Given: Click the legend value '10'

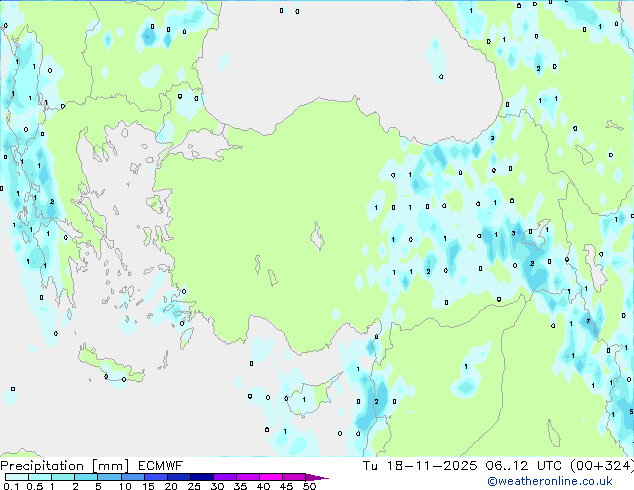Looking at the screenshot, I should click(125, 486).
